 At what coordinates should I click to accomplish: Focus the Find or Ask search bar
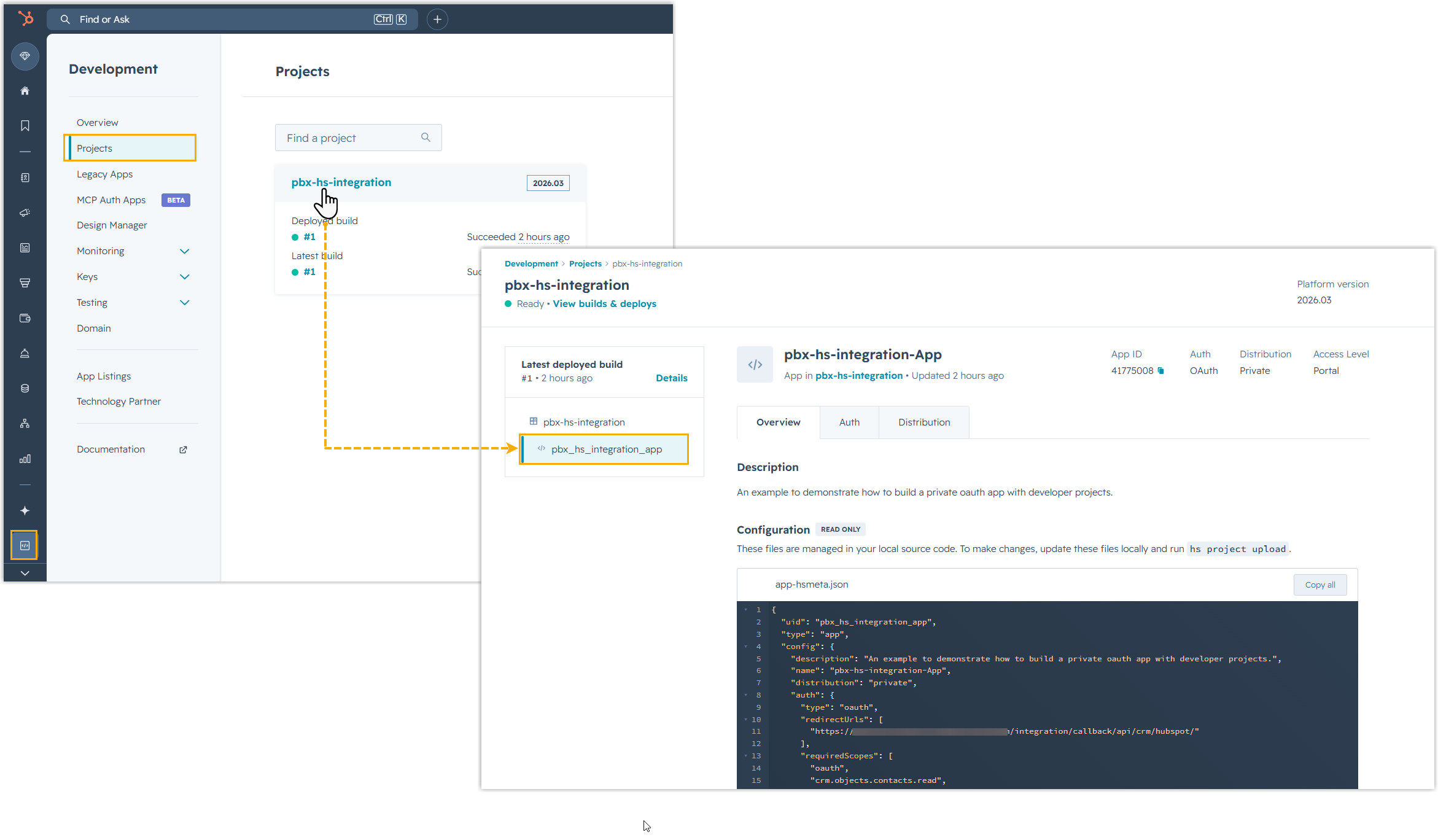coord(232,20)
